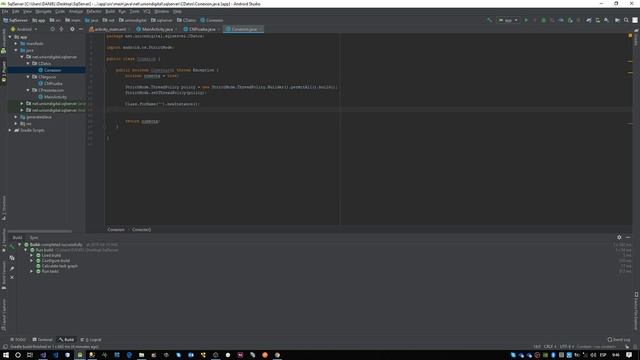The height and width of the screenshot is (360, 640).
Task: Expand the Configure build node
Action: pyautogui.click(x=32, y=260)
